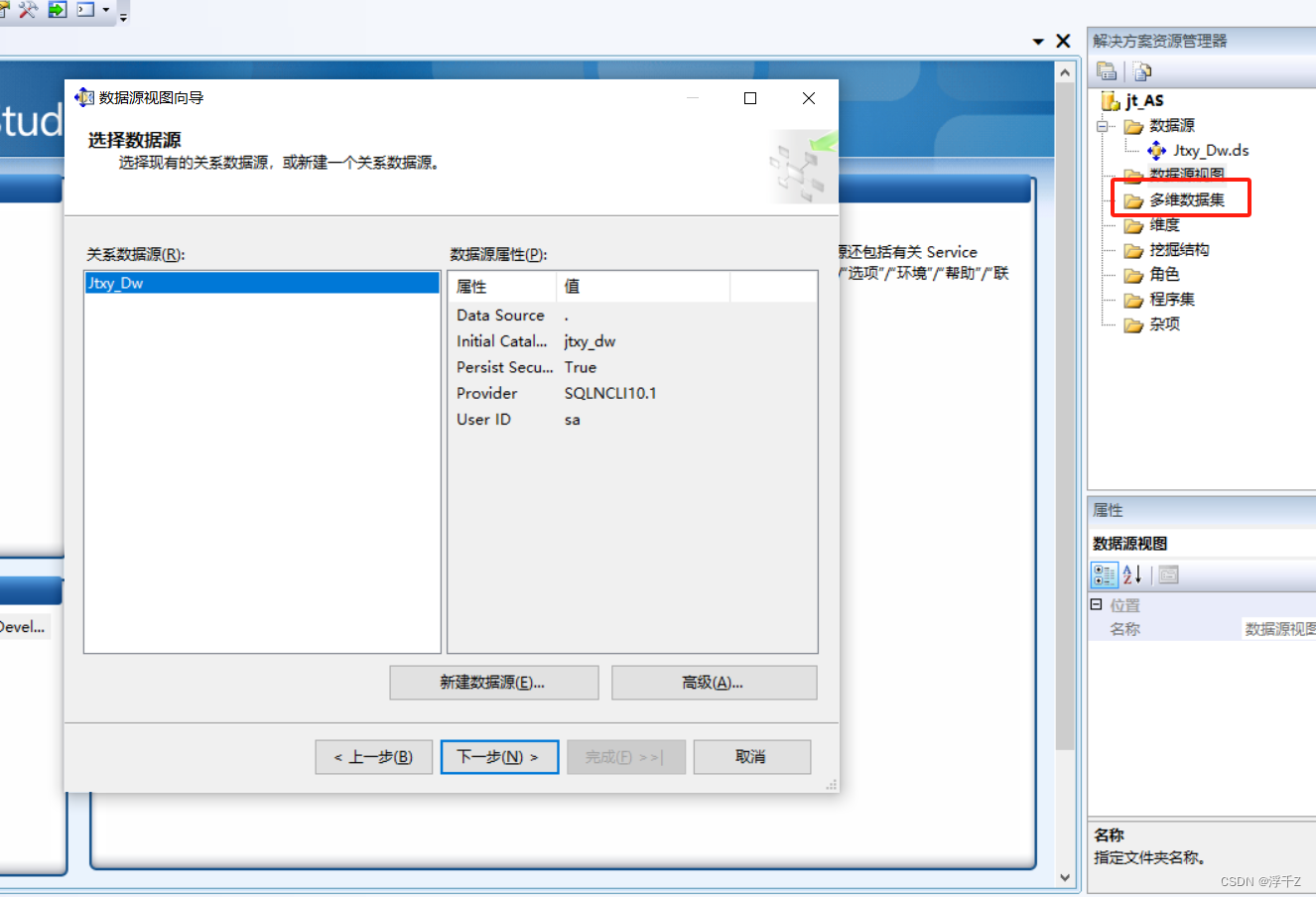Click the 名称 property value field
Screen dimensions: 1316x897
(1278, 629)
